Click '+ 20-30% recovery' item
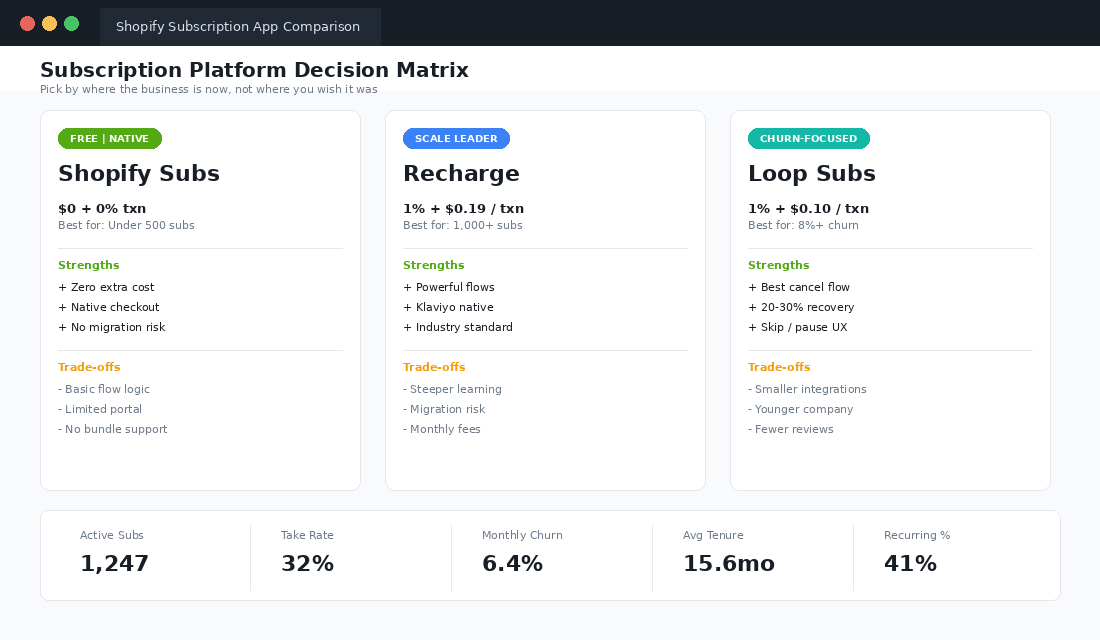The height and width of the screenshot is (640, 1100). coord(801,307)
